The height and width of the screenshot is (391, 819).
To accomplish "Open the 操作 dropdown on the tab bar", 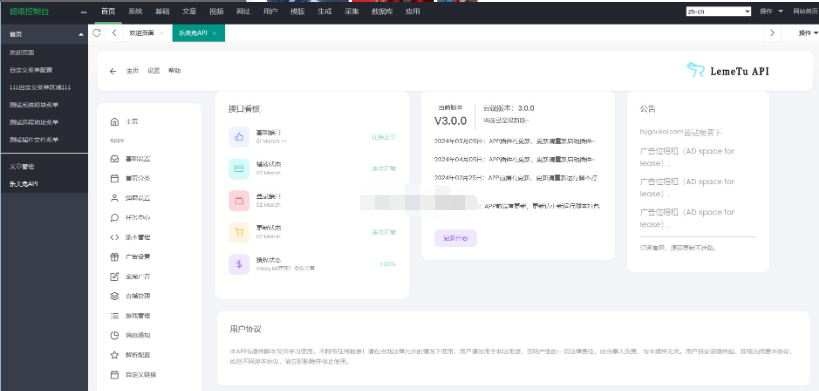I will point(808,33).
